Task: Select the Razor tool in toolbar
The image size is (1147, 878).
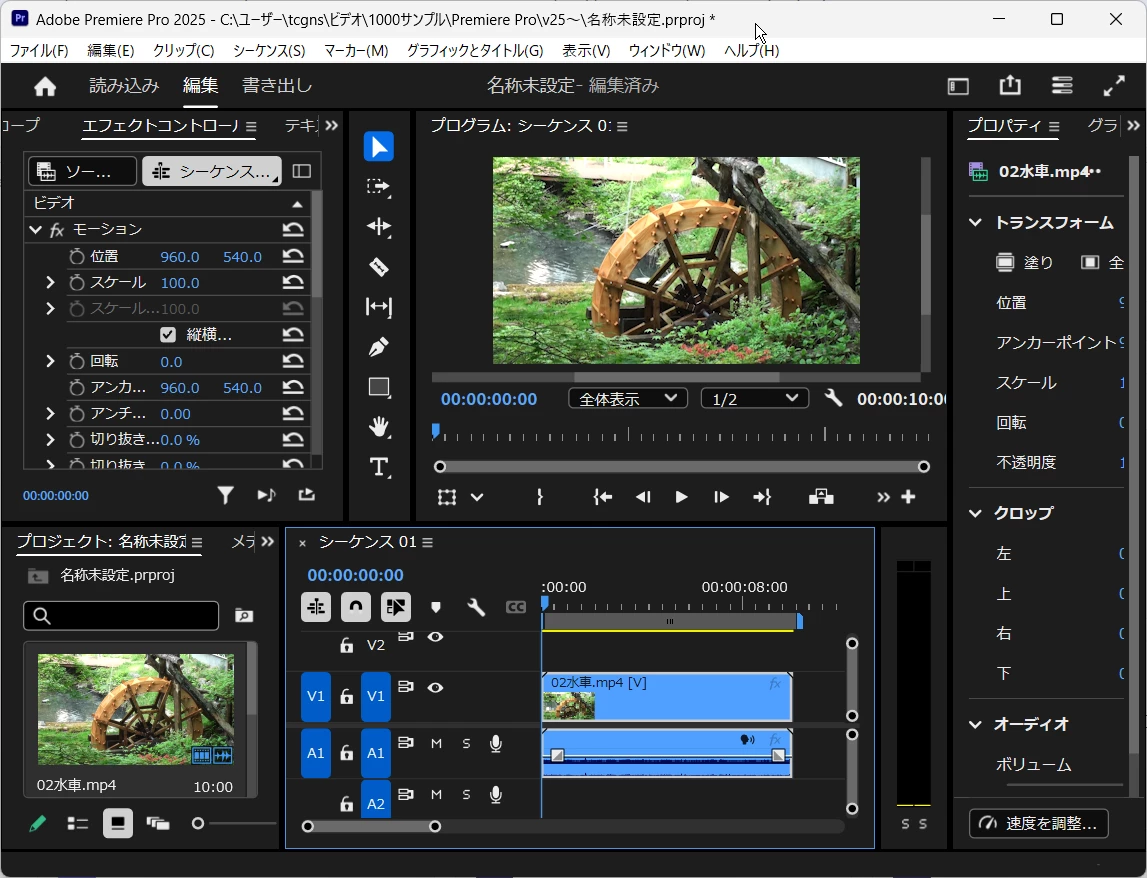Action: coord(378,267)
